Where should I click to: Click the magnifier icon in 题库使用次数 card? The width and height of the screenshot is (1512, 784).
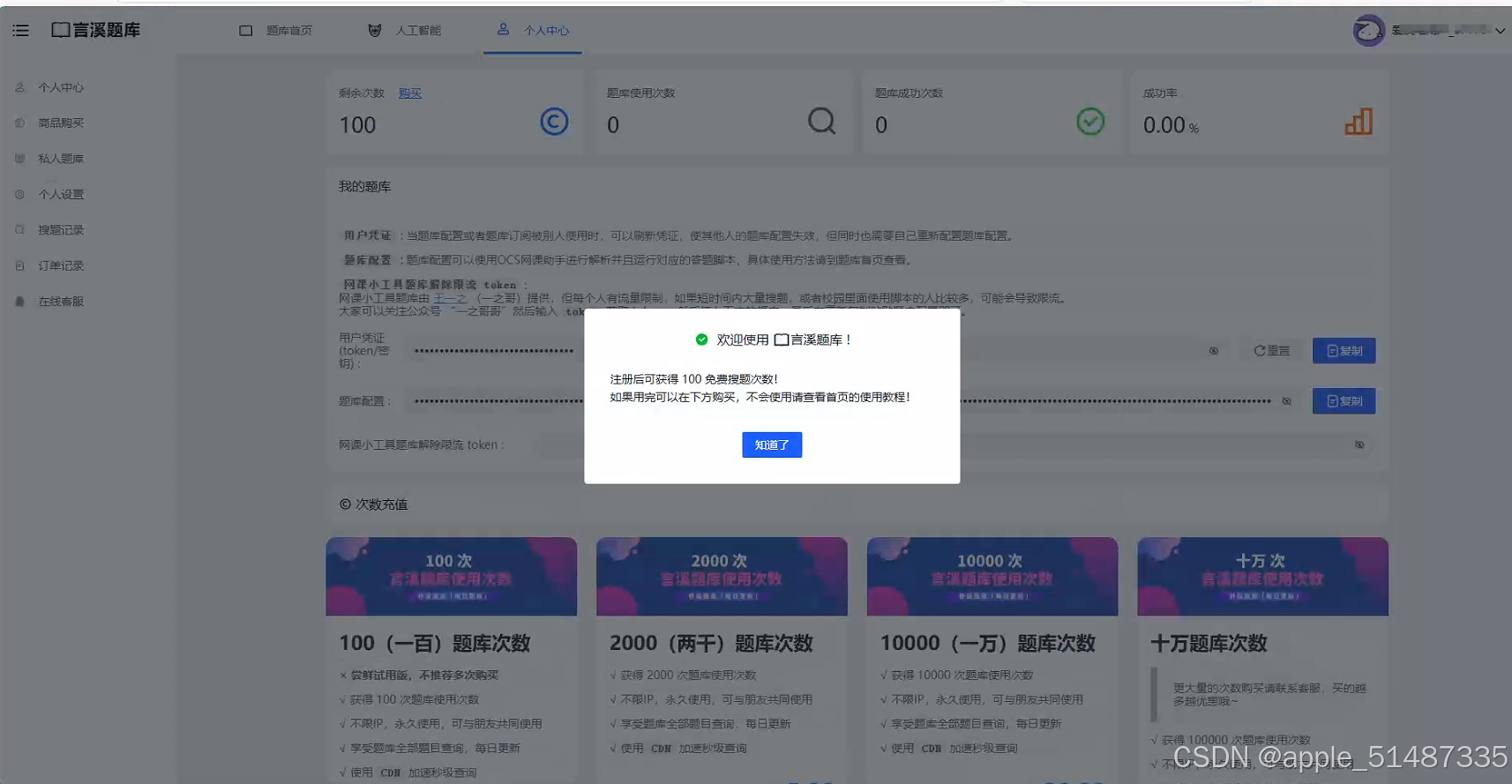coord(821,122)
